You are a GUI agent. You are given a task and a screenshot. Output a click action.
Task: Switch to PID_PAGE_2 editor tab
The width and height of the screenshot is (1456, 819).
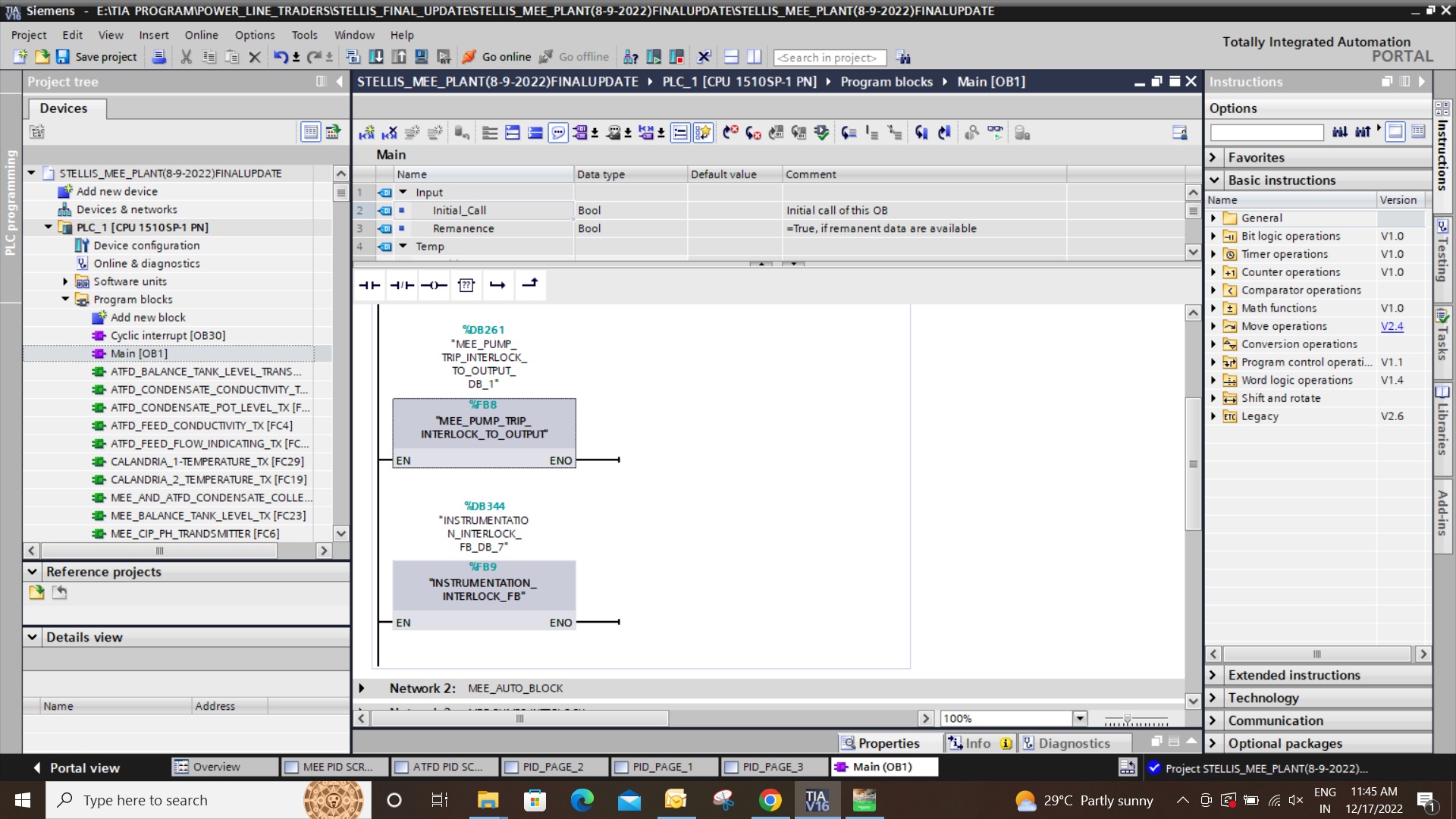[552, 767]
